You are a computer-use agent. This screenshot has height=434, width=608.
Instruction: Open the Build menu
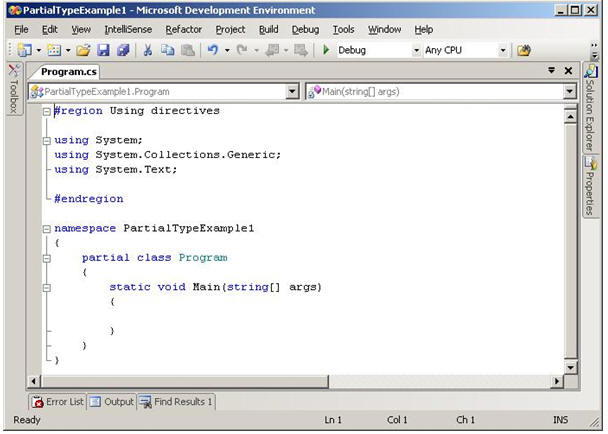[x=268, y=30]
